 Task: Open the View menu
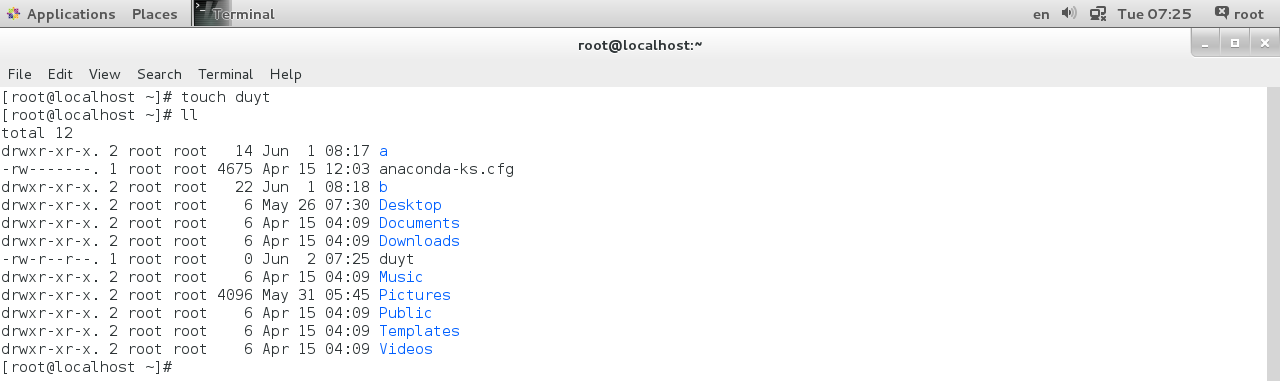point(104,74)
